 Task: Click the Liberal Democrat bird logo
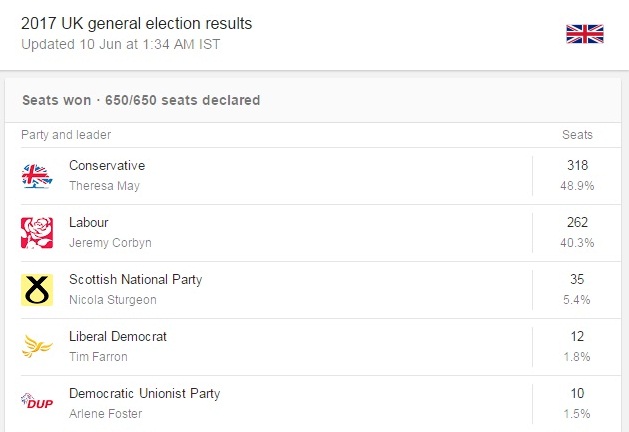tap(37, 346)
